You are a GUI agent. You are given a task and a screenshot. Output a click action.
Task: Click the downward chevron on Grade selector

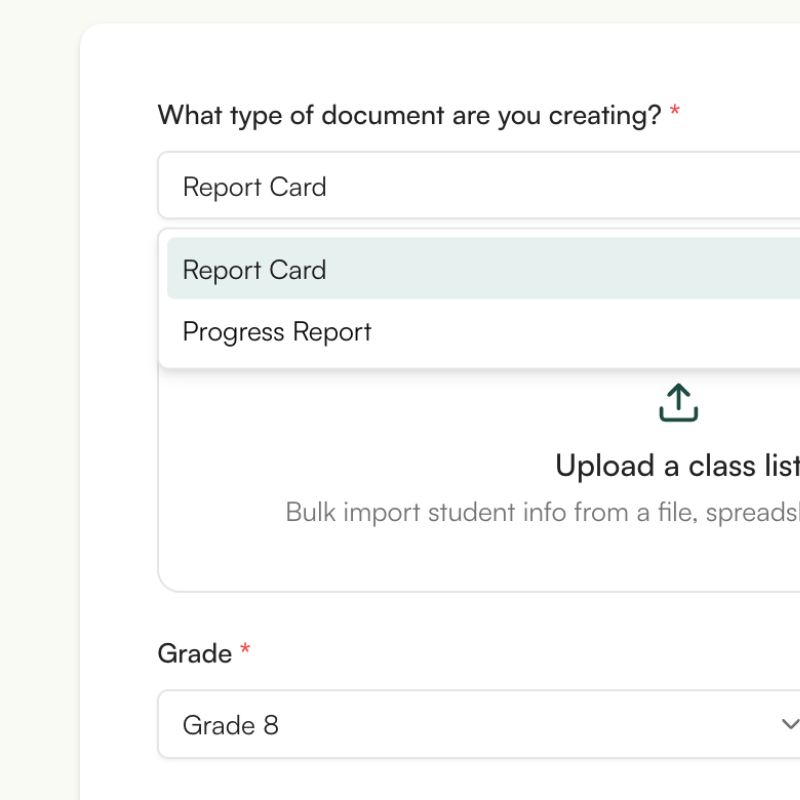(x=789, y=724)
